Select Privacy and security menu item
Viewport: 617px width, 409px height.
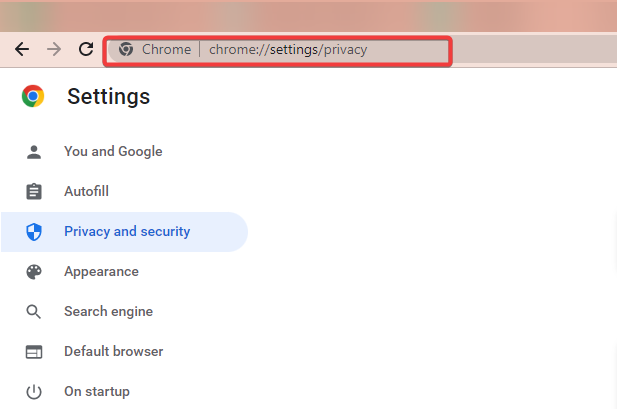(124, 231)
